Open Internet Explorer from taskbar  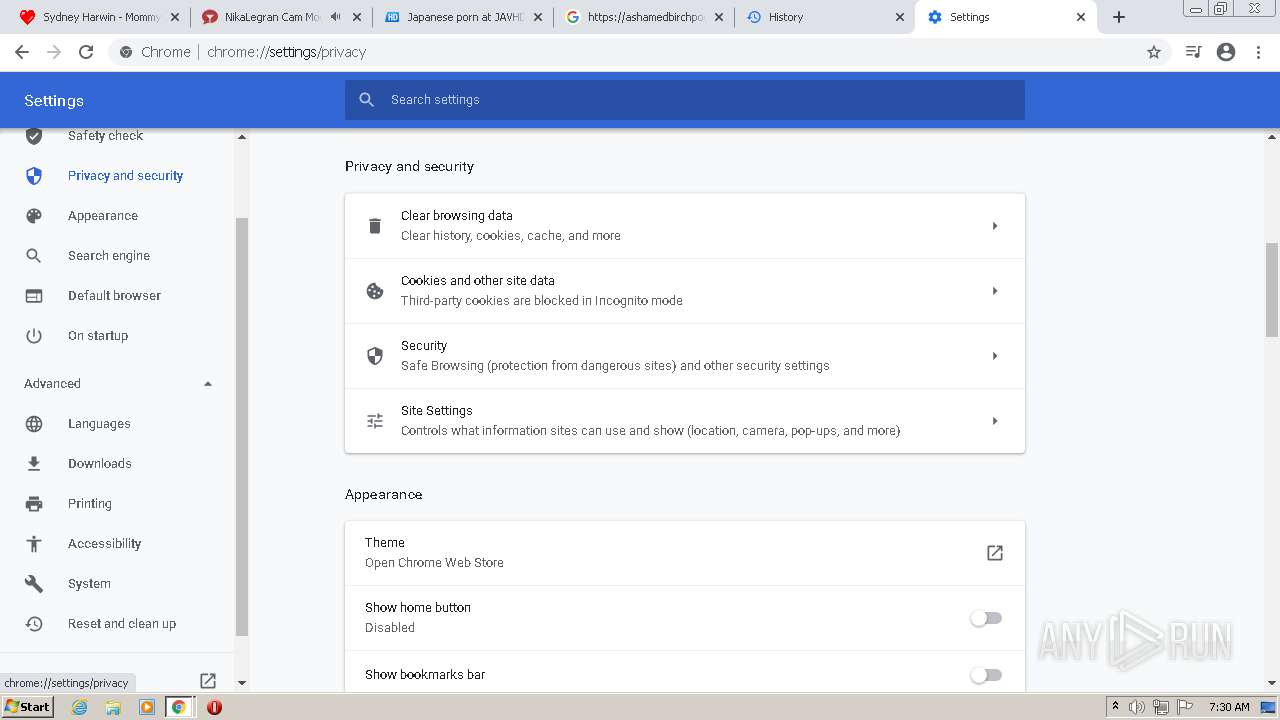[x=80, y=707]
